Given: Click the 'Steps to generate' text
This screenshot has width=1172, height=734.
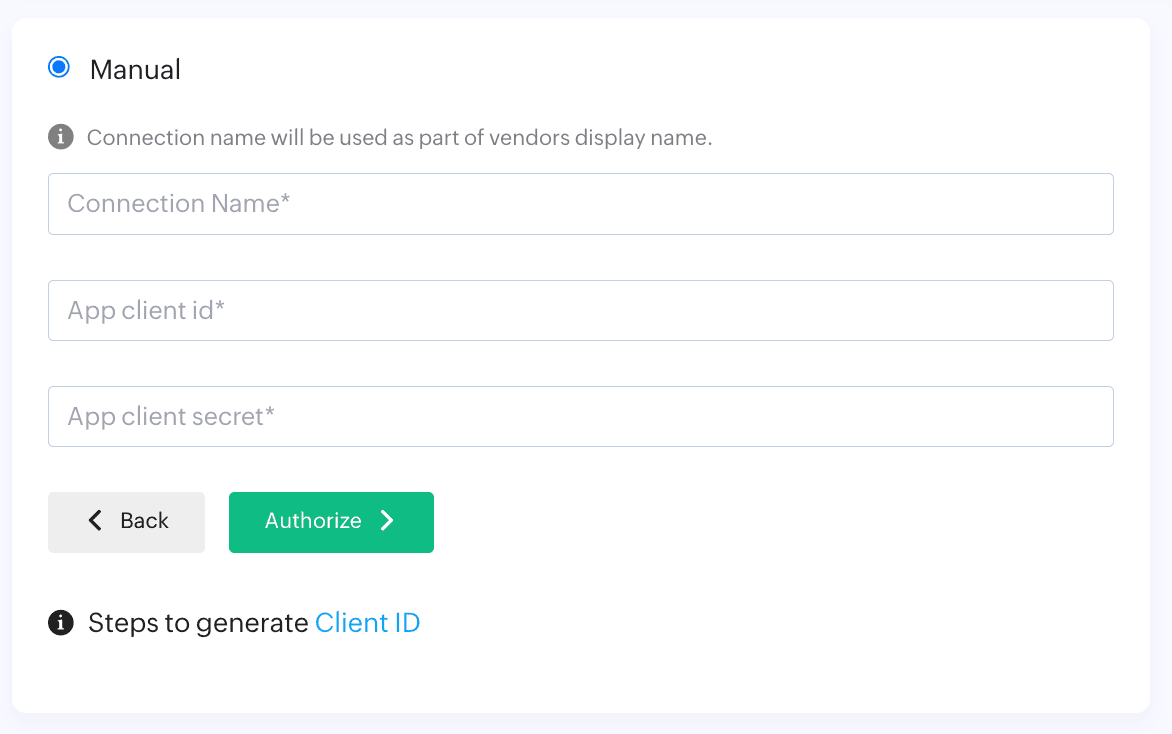Looking at the screenshot, I should (x=198, y=623).
